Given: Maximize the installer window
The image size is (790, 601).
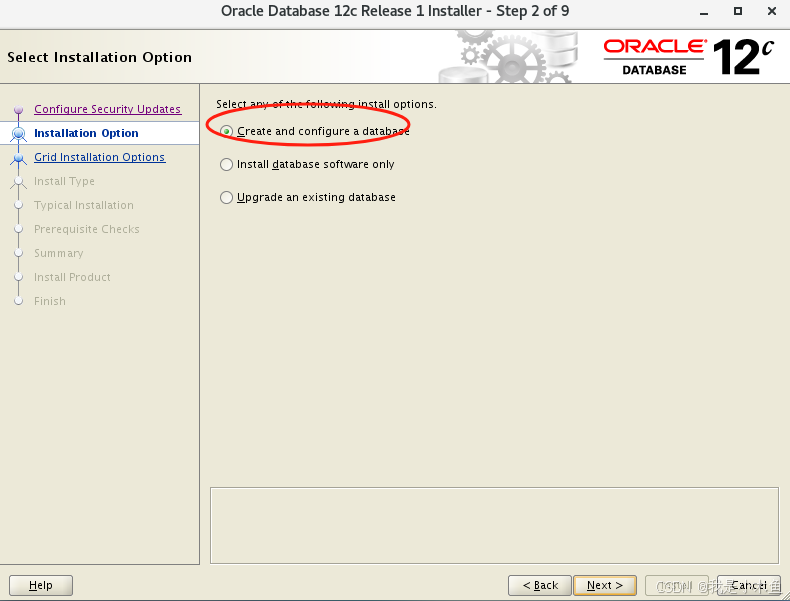Looking at the screenshot, I should [x=738, y=11].
